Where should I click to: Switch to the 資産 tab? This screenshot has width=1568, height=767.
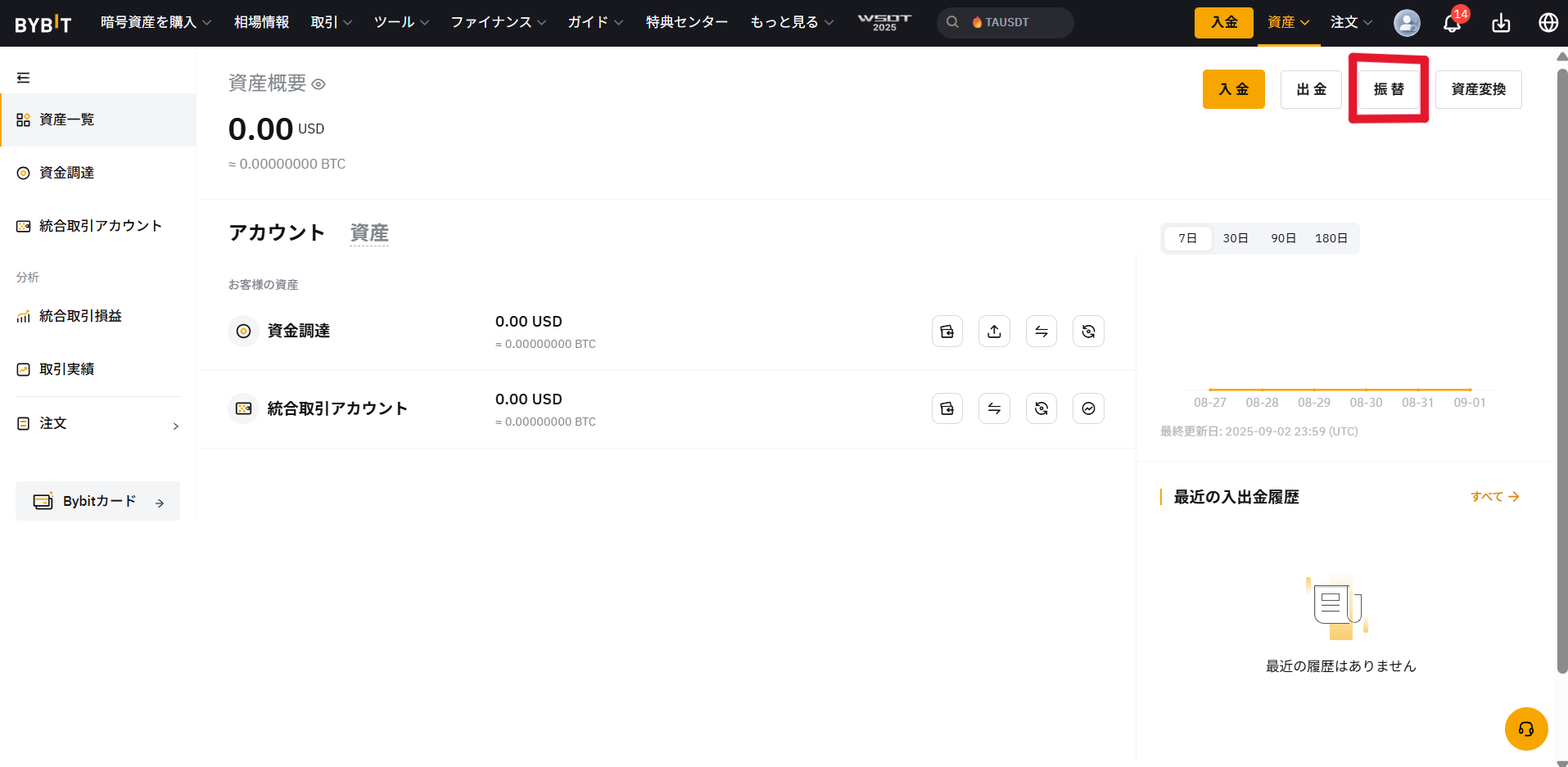point(369,233)
